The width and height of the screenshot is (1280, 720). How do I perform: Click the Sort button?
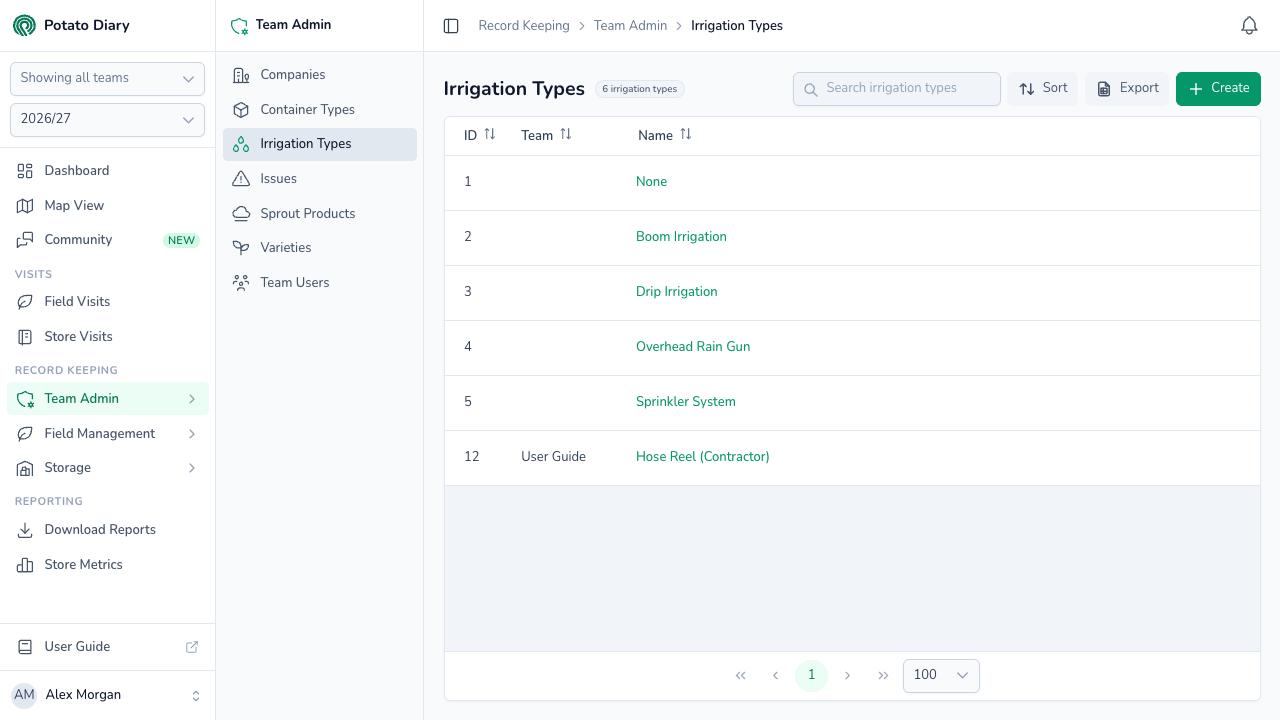pyautogui.click(x=1043, y=88)
